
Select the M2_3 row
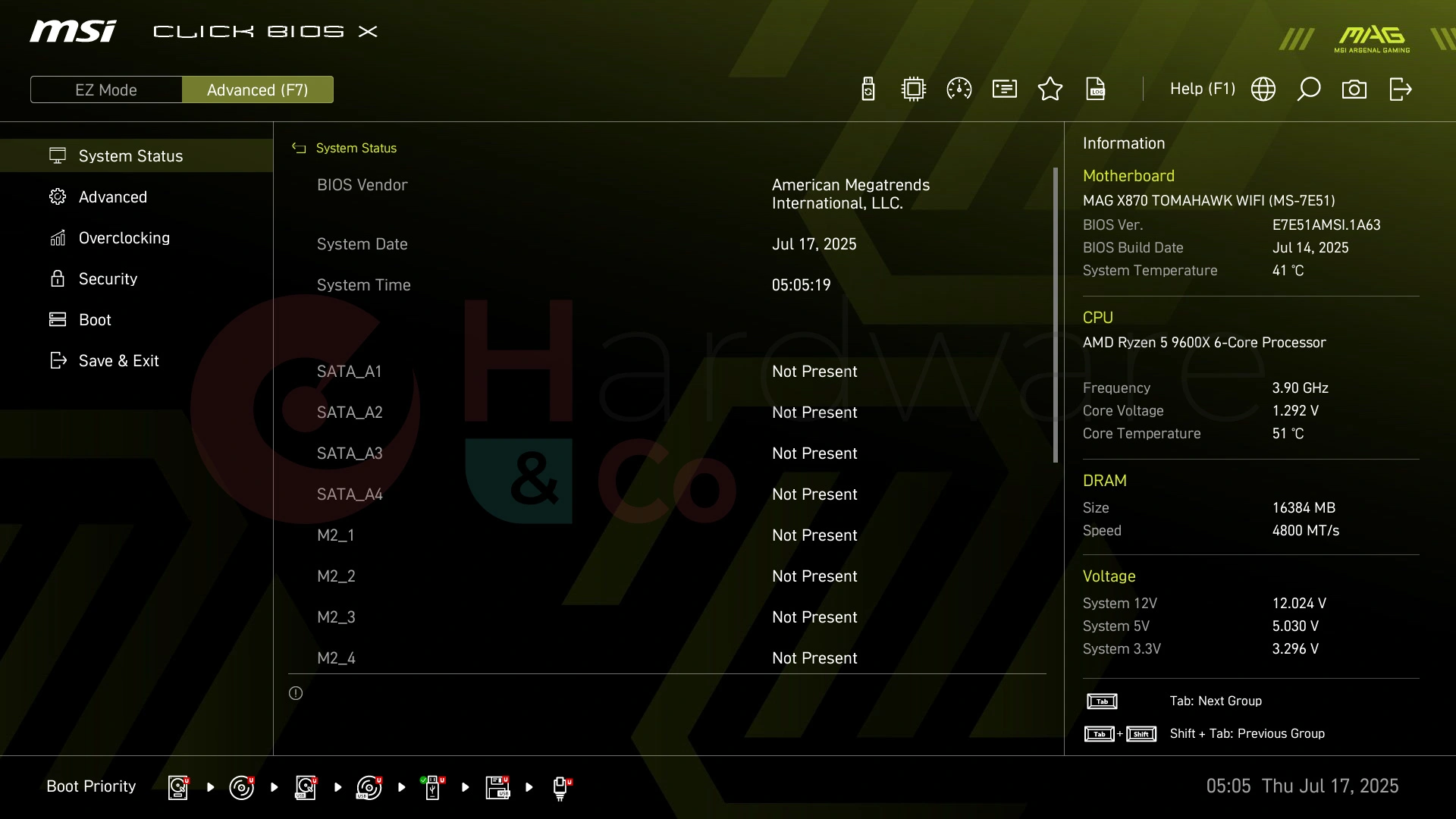pos(667,617)
